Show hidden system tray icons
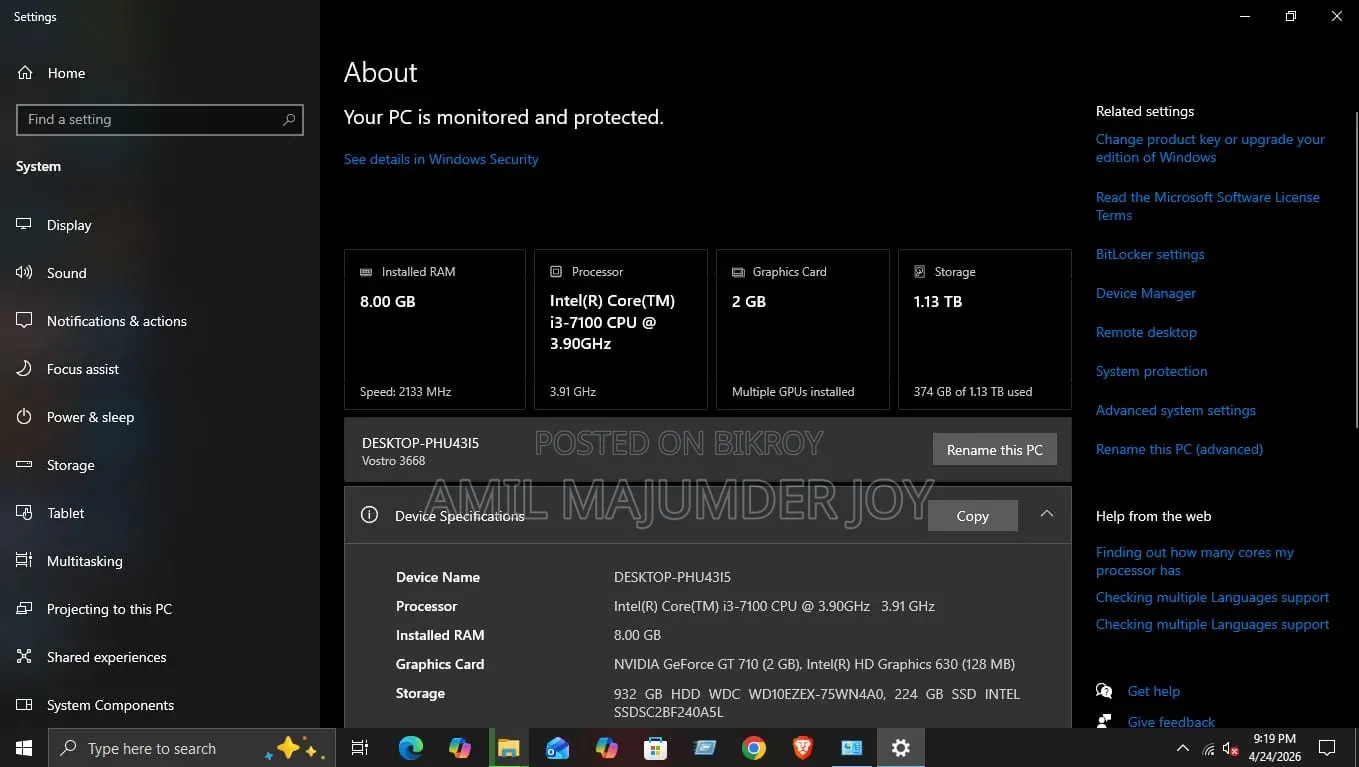Viewport: 1359px width, 767px height. click(x=1183, y=748)
